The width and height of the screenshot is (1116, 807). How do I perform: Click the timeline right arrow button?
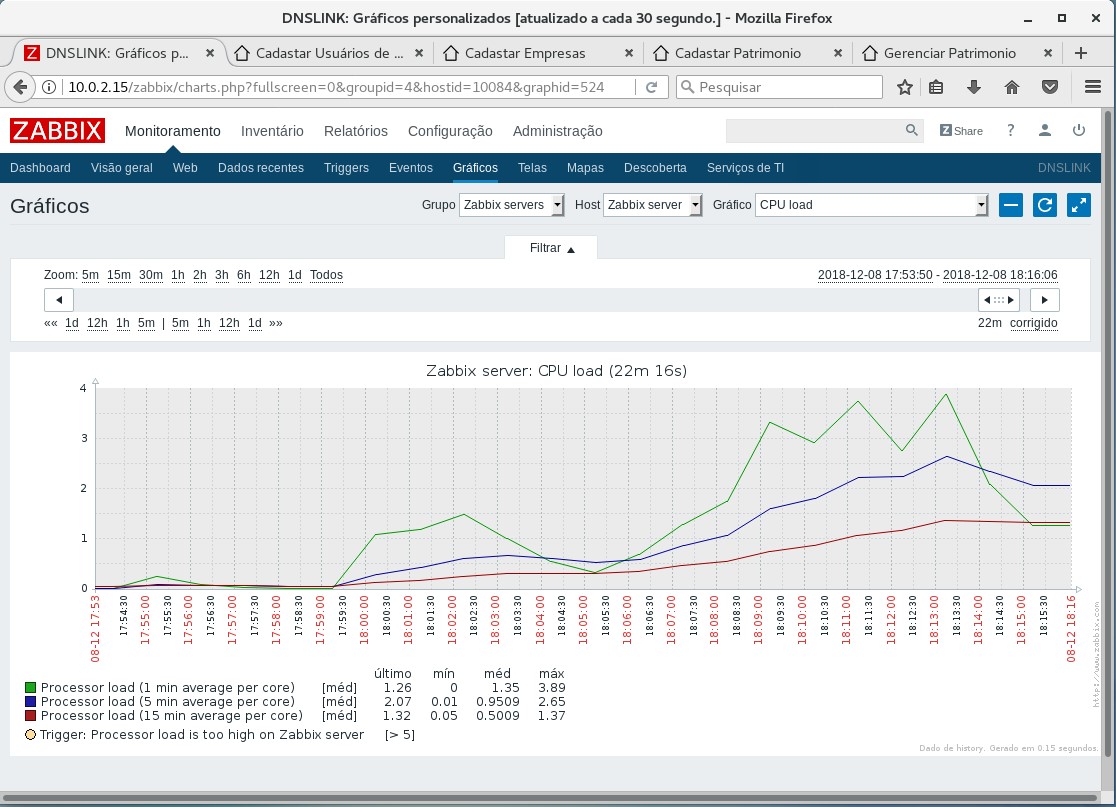click(1044, 300)
